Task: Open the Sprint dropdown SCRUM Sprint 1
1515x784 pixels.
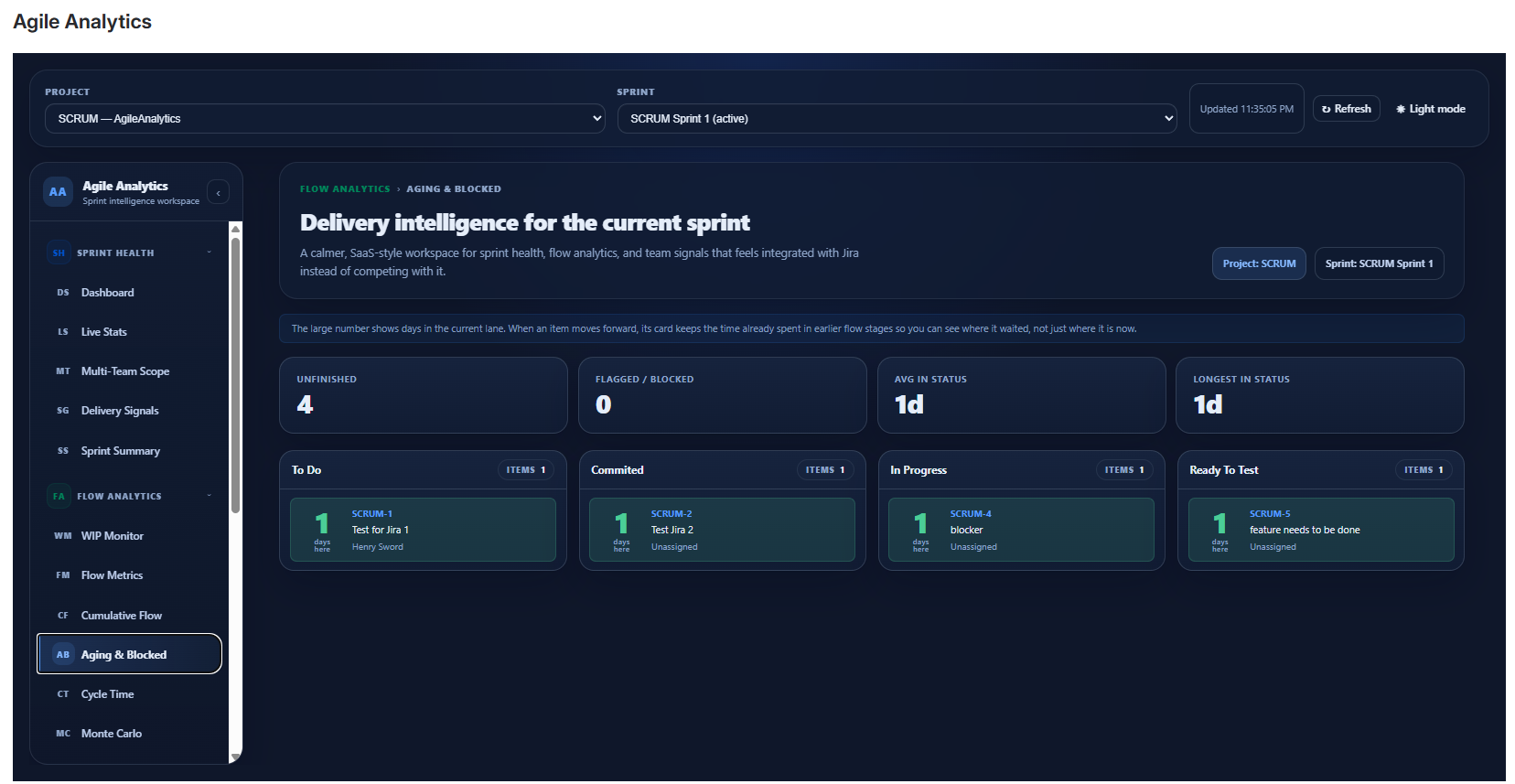Action: (897, 119)
